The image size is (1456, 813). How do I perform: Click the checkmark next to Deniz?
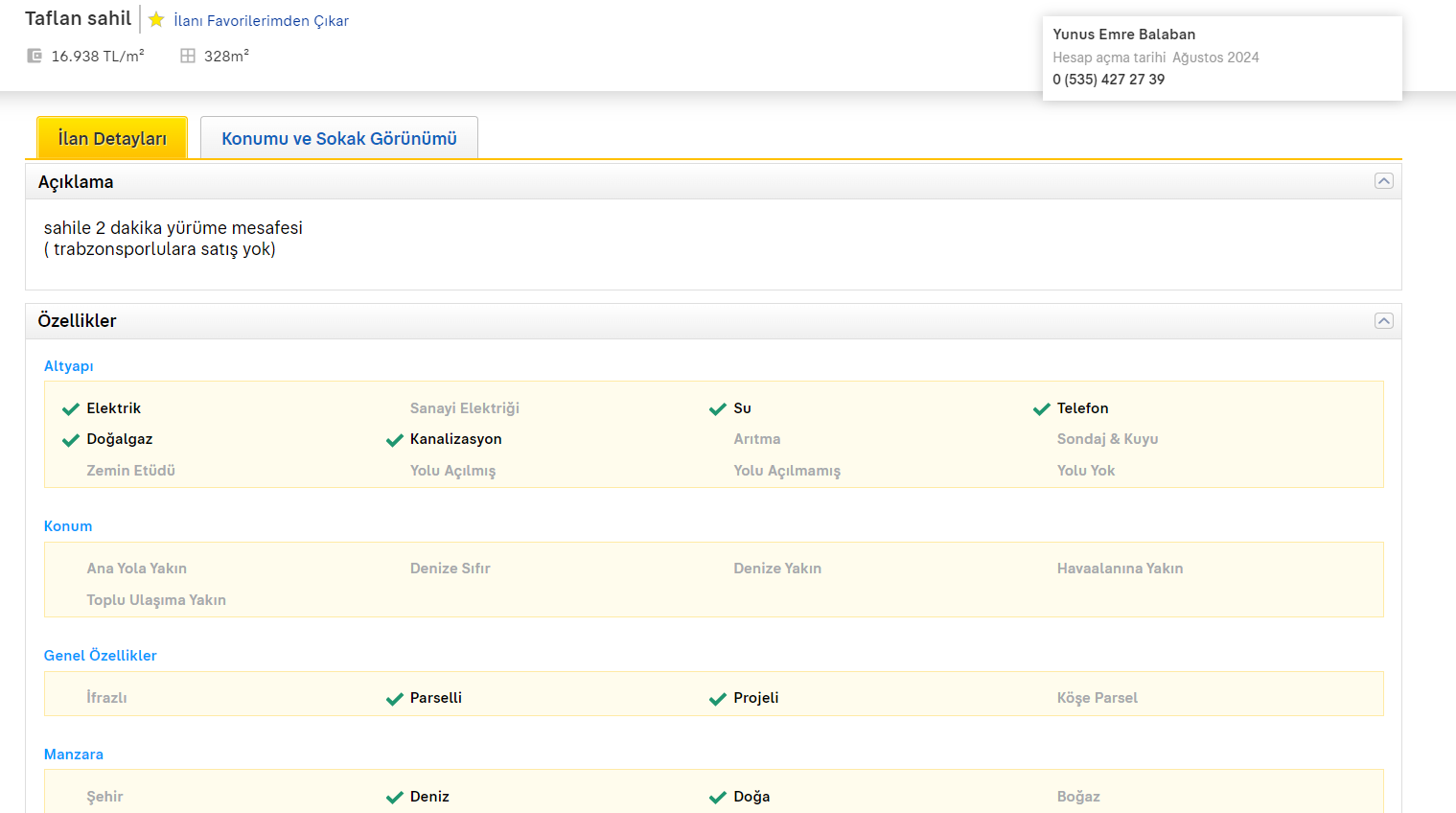pos(394,798)
